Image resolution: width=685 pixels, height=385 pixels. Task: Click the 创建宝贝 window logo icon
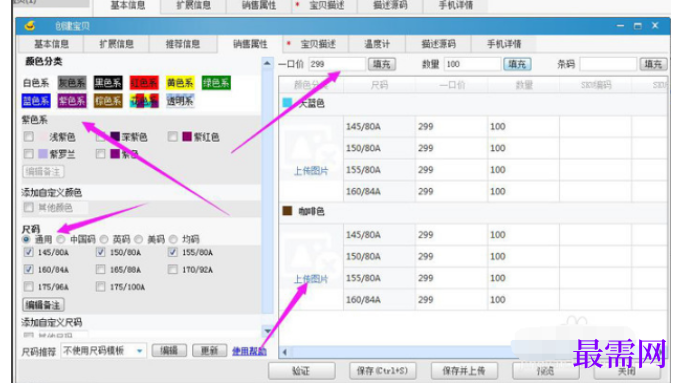(x=30, y=26)
